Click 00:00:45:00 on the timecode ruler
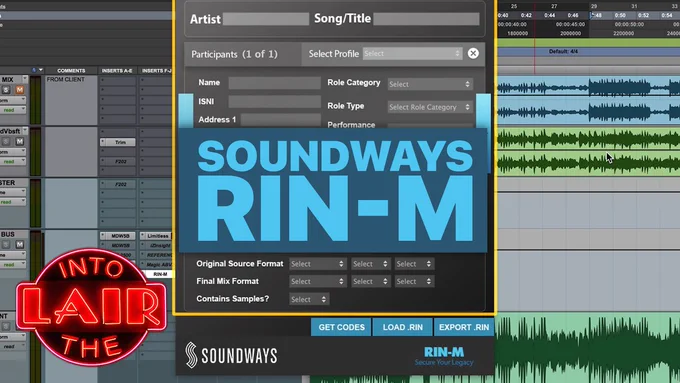The height and width of the screenshot is (383, 680). pos(570,24)
